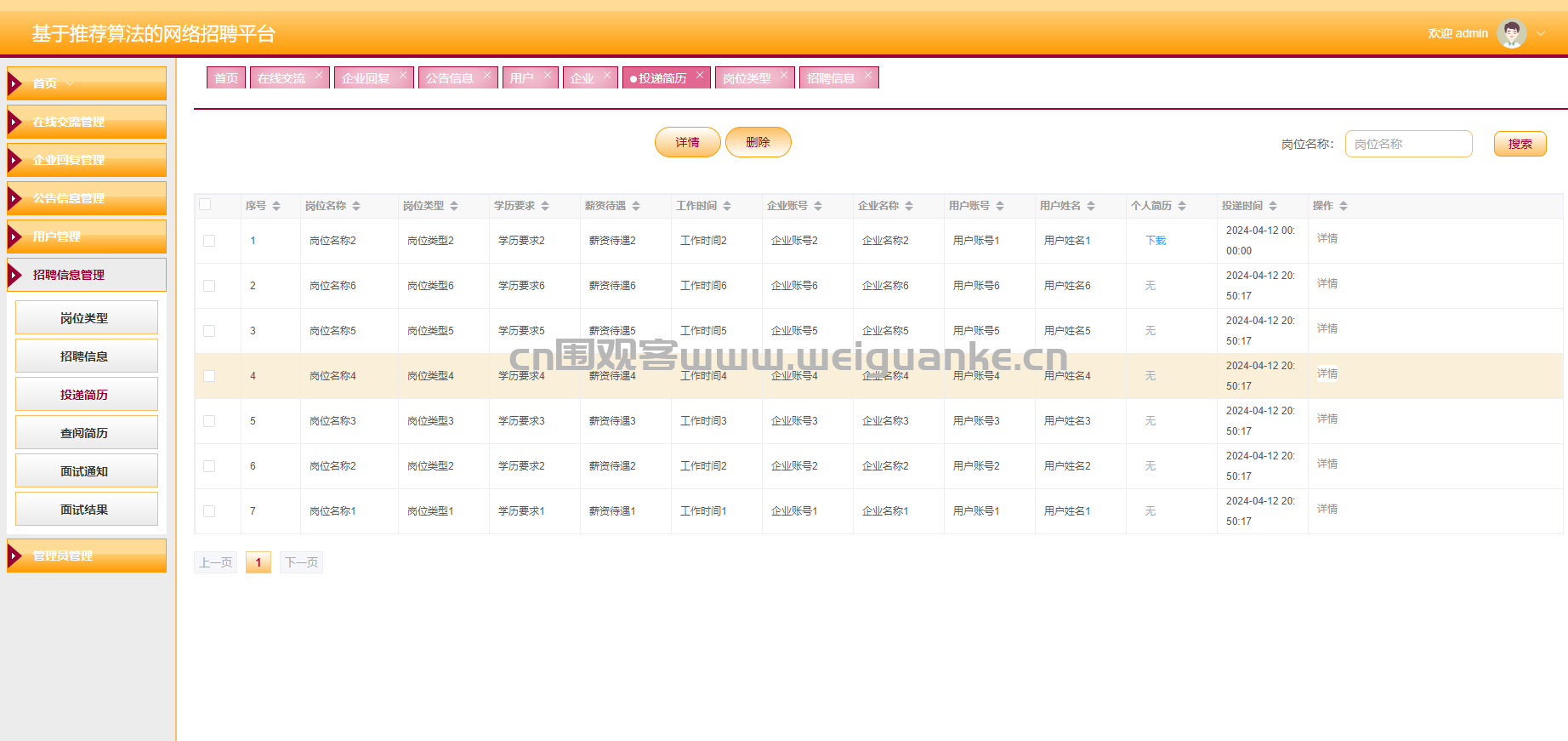Download the resume in row 1

tap(1156, 241)
